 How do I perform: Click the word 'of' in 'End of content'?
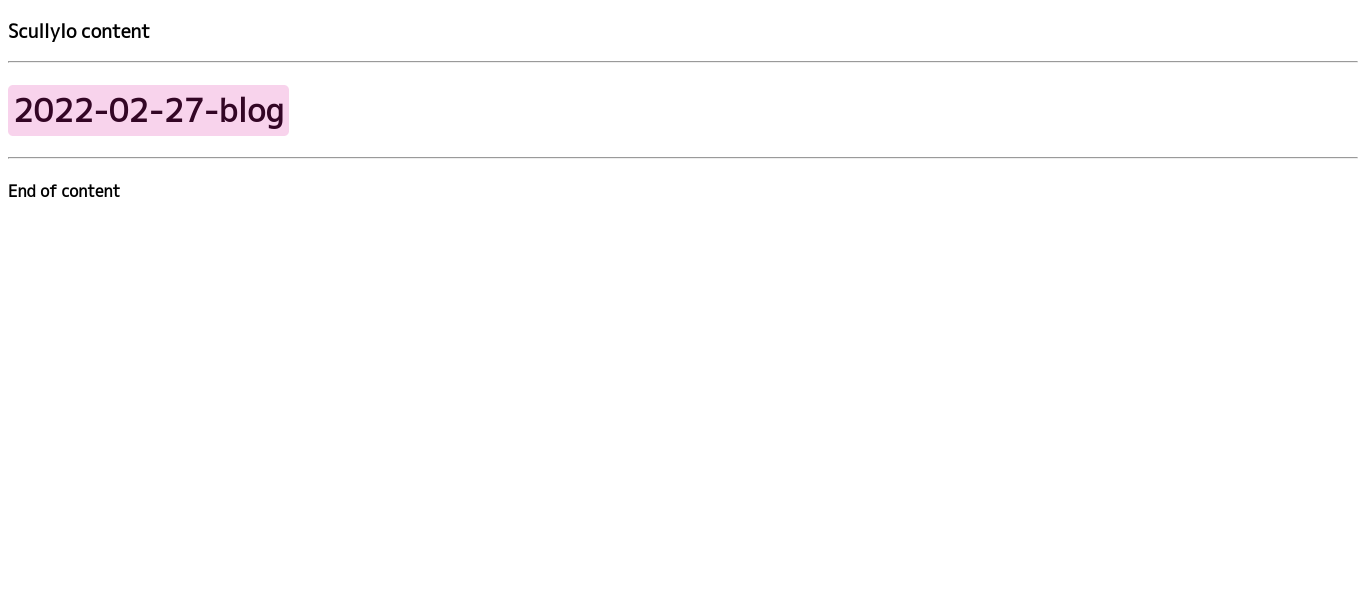[48, 191]
